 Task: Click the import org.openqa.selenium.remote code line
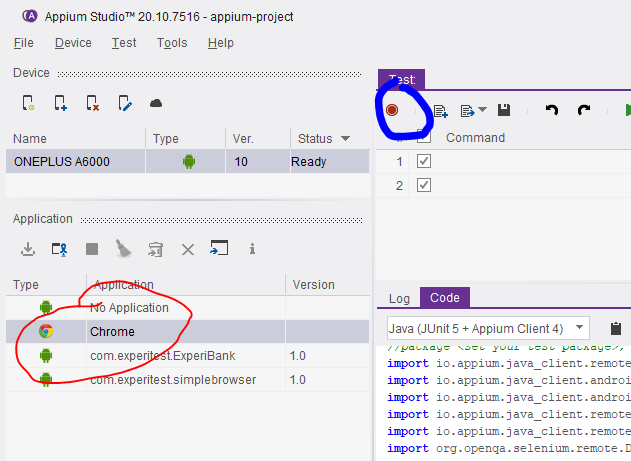509,448
